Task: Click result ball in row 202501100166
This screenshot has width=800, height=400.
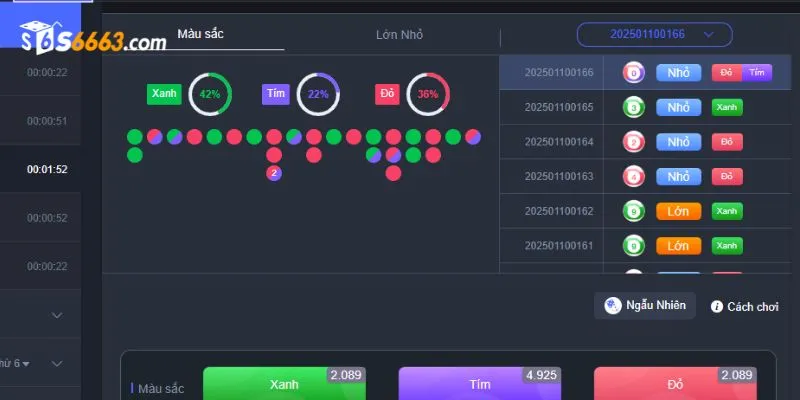Action: click(x=634, y=72)
